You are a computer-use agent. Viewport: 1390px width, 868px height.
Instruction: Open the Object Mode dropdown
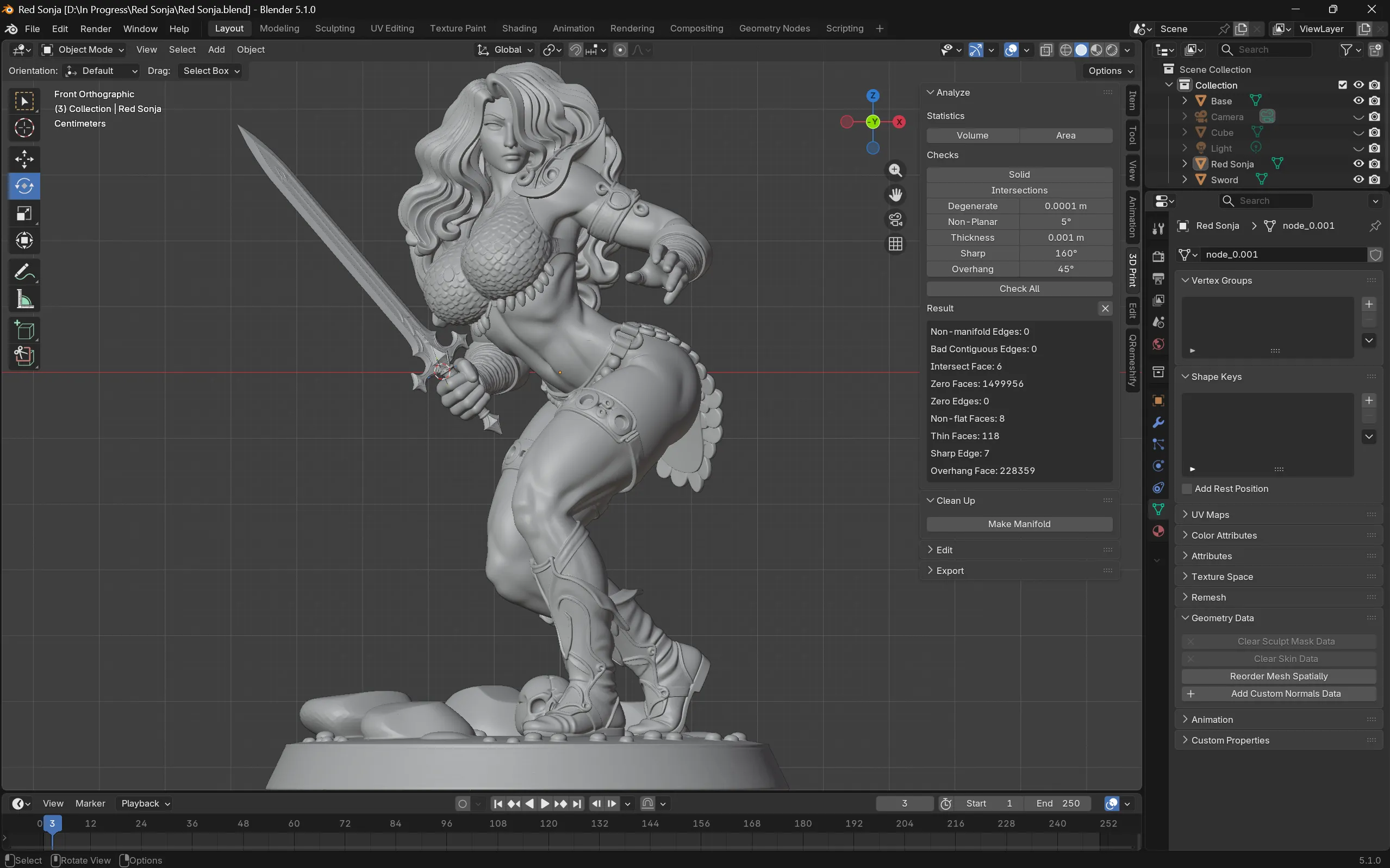coord(83,50)
